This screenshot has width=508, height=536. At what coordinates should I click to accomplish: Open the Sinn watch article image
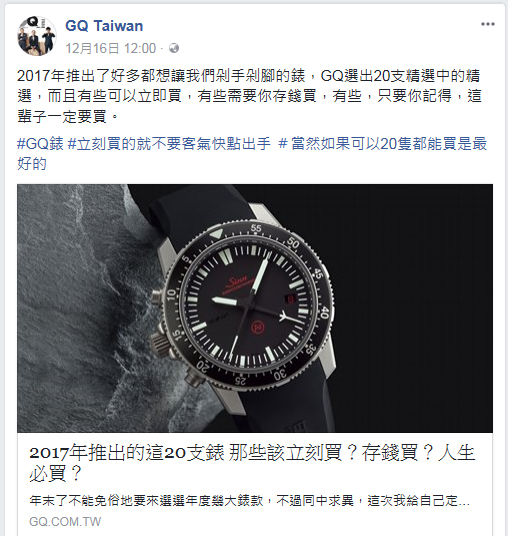tap(255, 308)
